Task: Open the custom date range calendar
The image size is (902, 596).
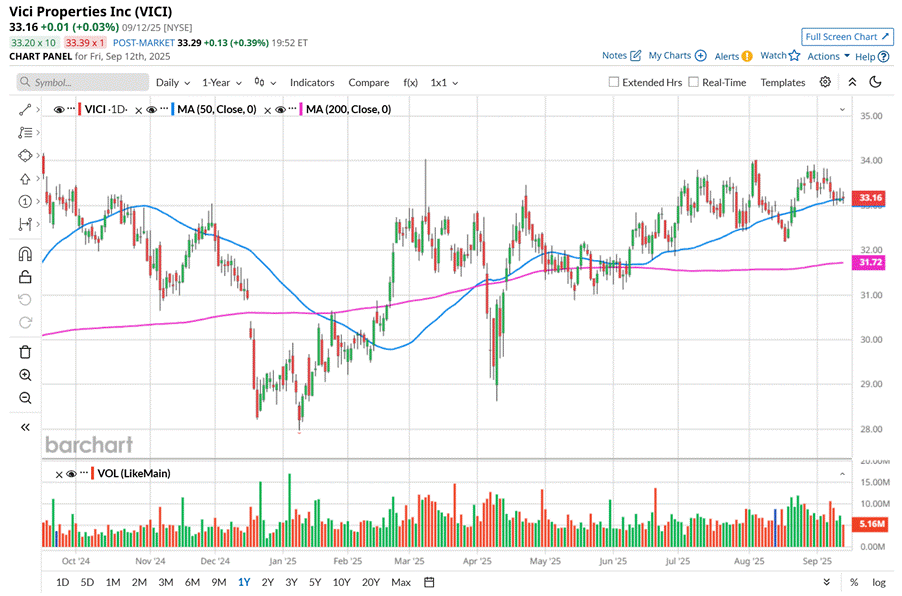Action: (429, 582)
